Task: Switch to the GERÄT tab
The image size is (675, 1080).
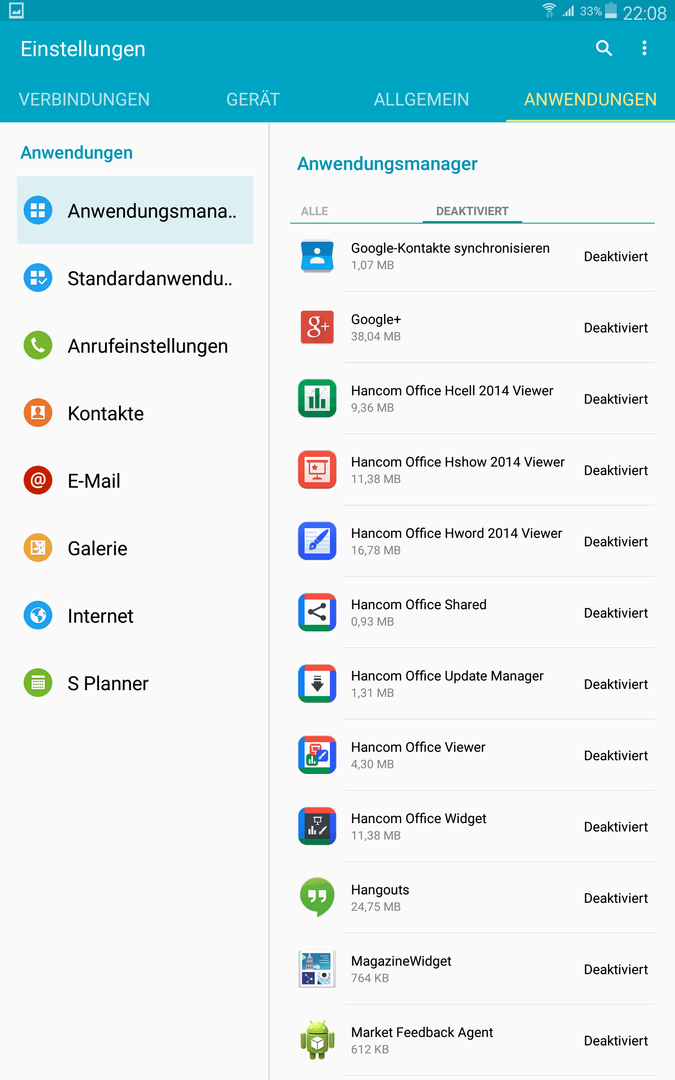Action: click(x=253, y=99)
